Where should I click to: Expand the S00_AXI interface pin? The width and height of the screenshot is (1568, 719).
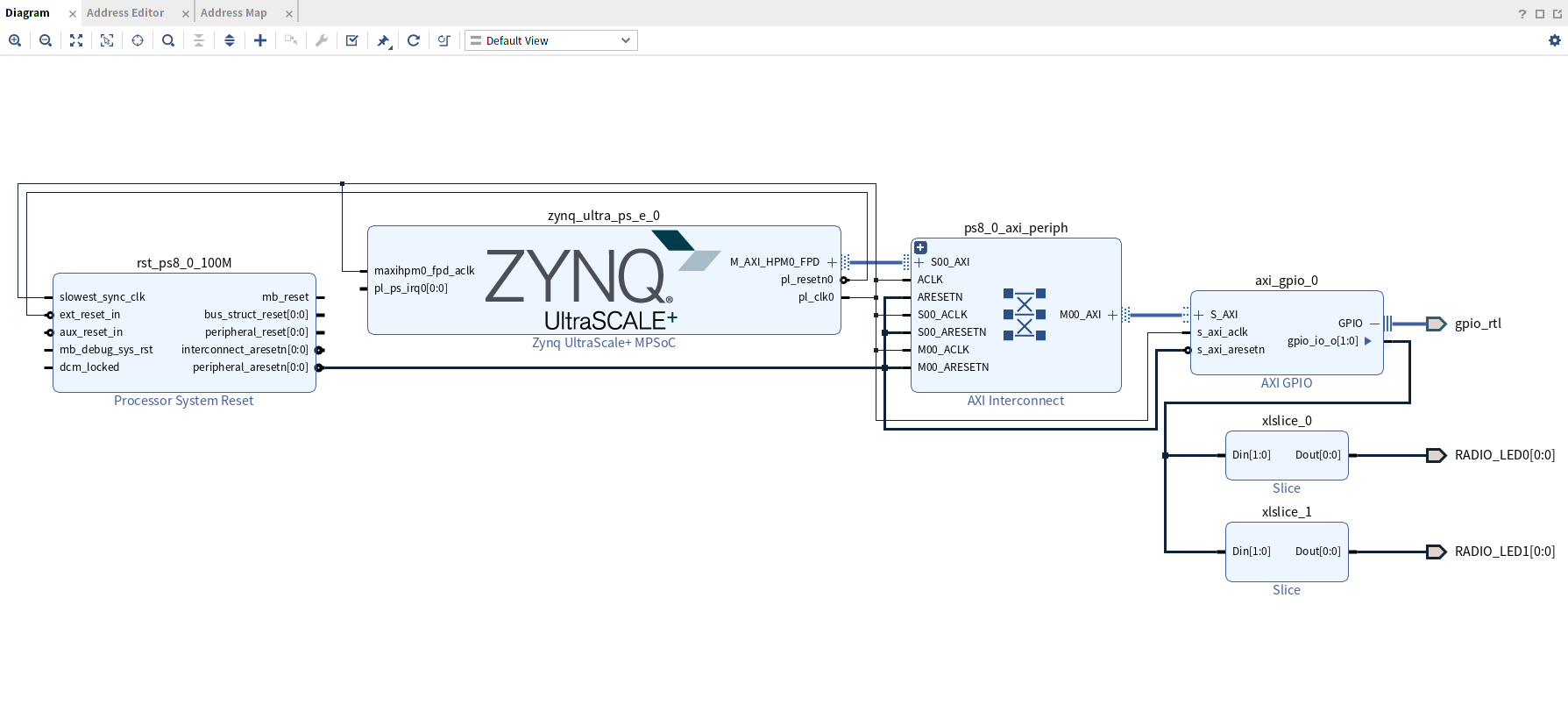click(x=919, y=262)
